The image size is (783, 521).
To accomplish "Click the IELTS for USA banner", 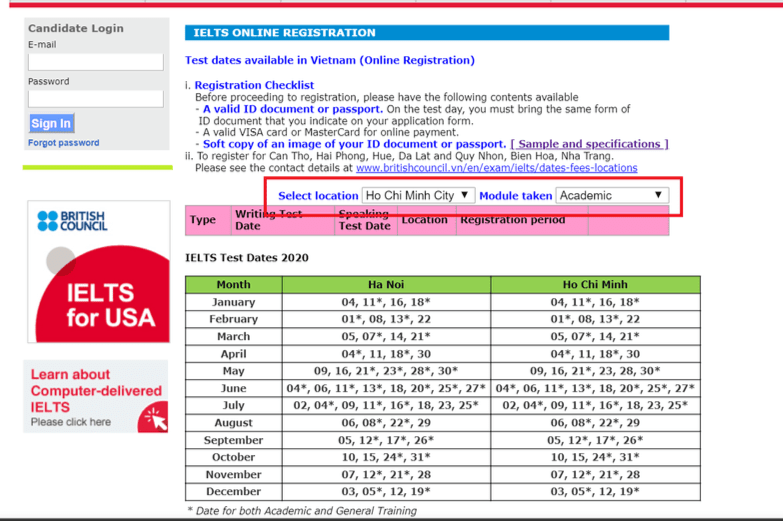I will click(99, 272).
